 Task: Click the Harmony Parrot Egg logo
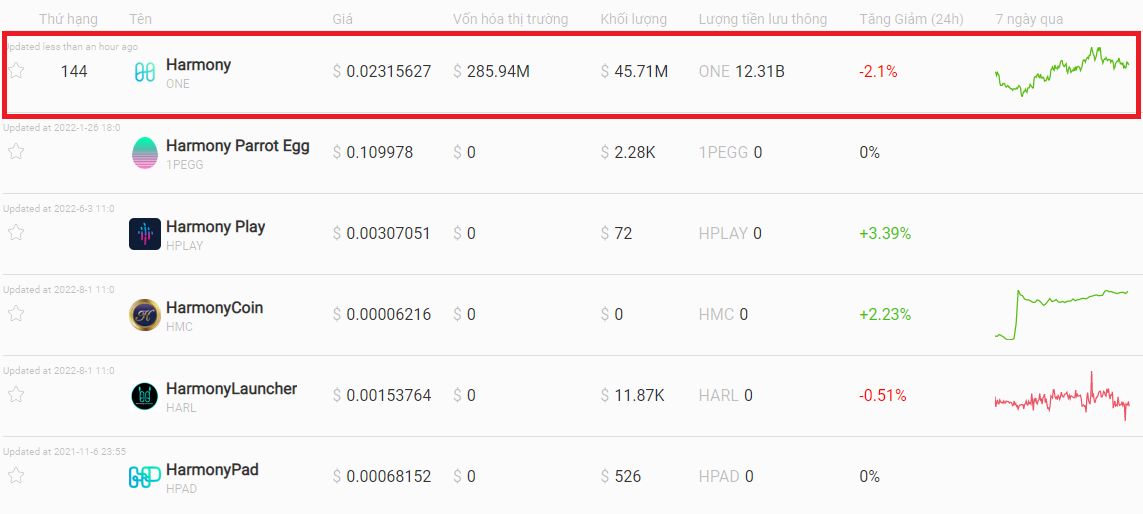[x=144, y=153]
